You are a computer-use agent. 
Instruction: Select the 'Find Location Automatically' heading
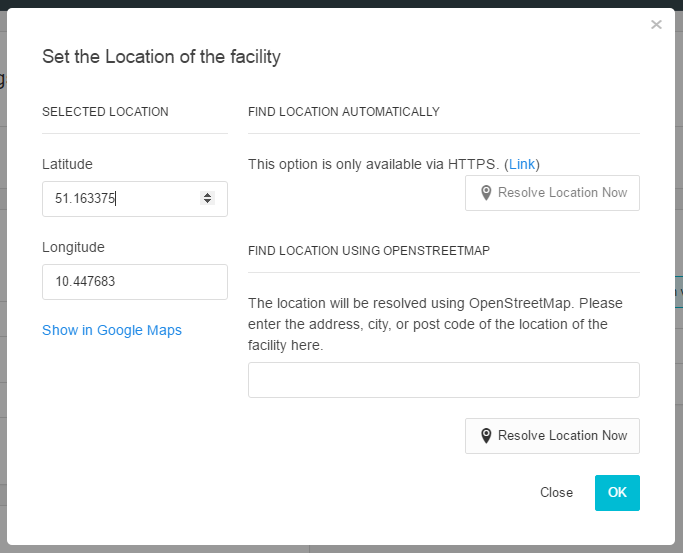click(x=344, y=112)
